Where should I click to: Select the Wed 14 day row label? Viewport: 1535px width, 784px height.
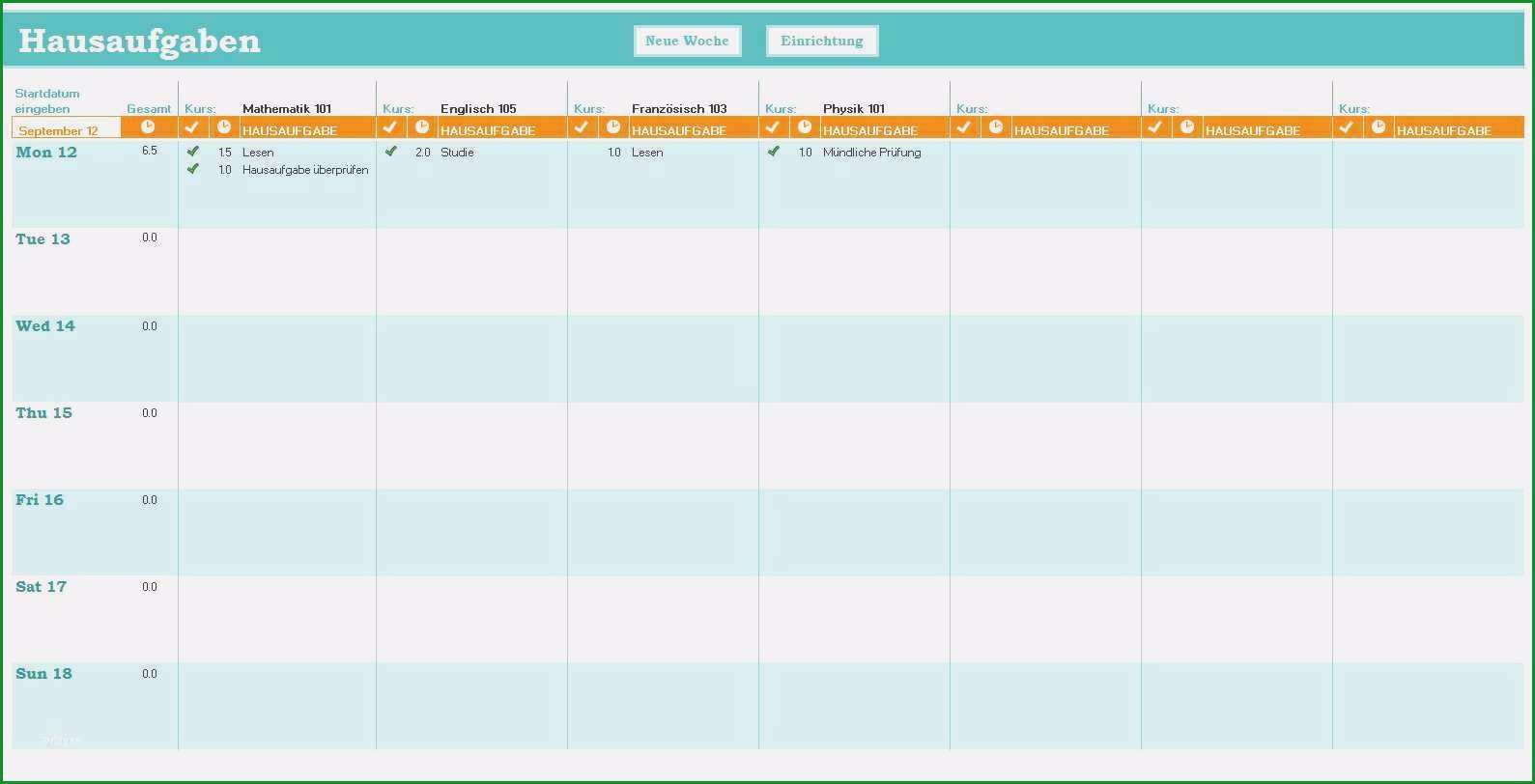[x=45, y=326]
